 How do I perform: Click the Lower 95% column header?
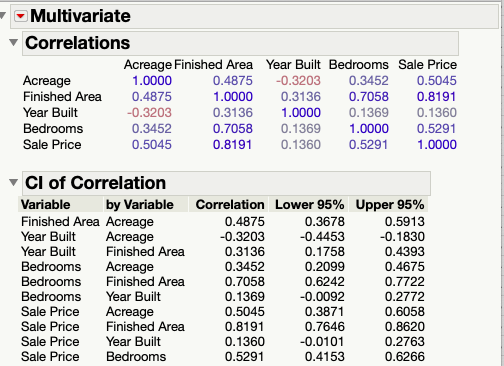(x=309, y=204)
